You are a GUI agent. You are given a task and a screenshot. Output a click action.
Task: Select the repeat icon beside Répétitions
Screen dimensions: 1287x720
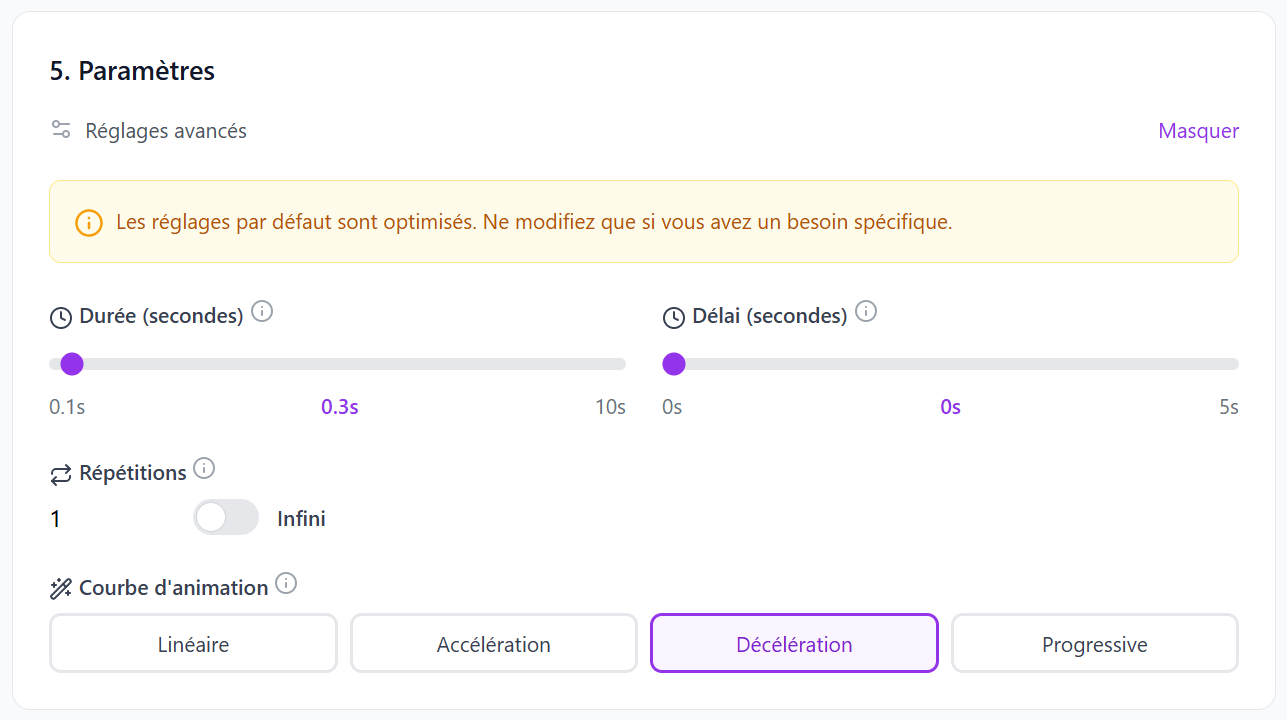60,472
